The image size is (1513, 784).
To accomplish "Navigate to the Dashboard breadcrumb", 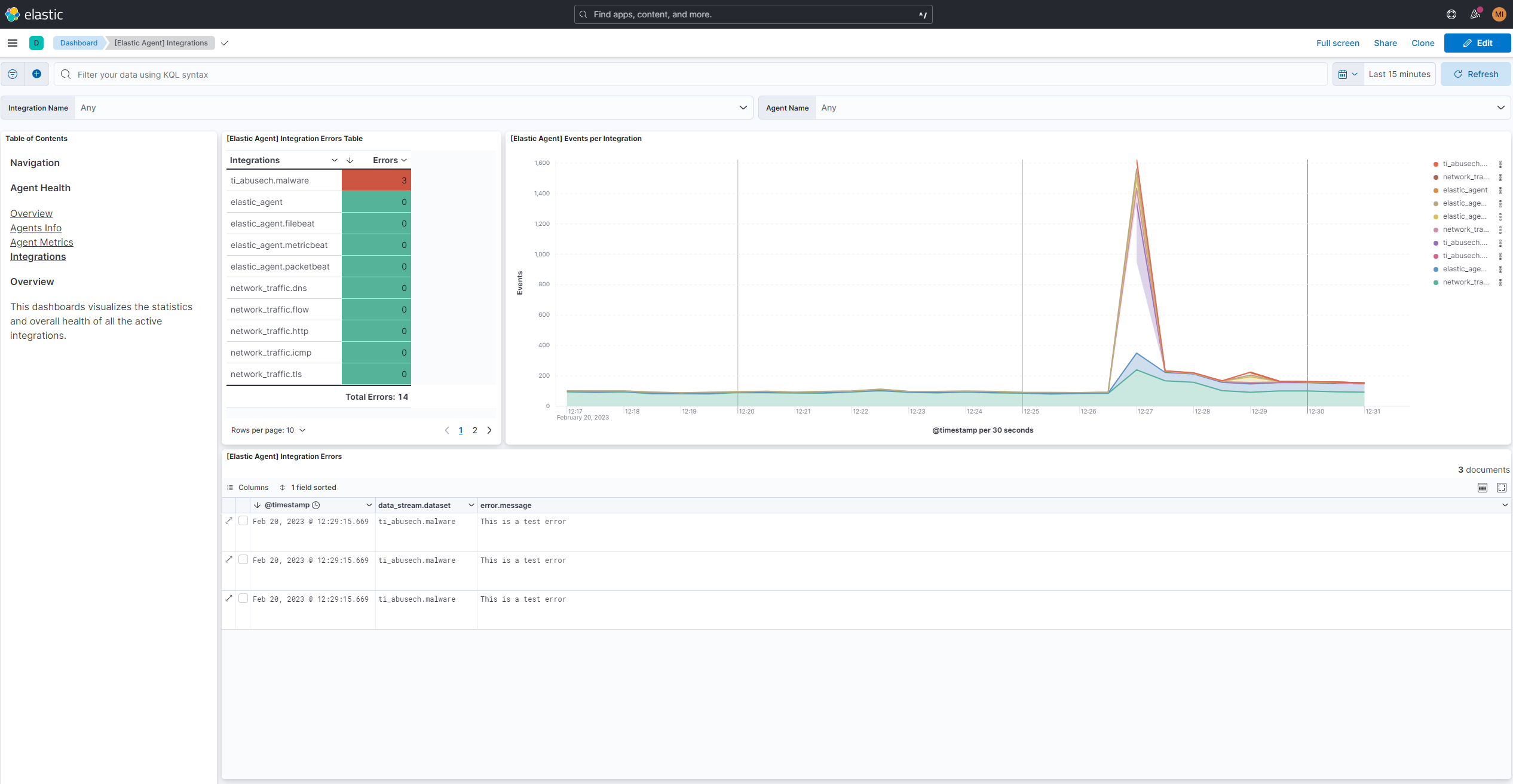I will [78, 42].
